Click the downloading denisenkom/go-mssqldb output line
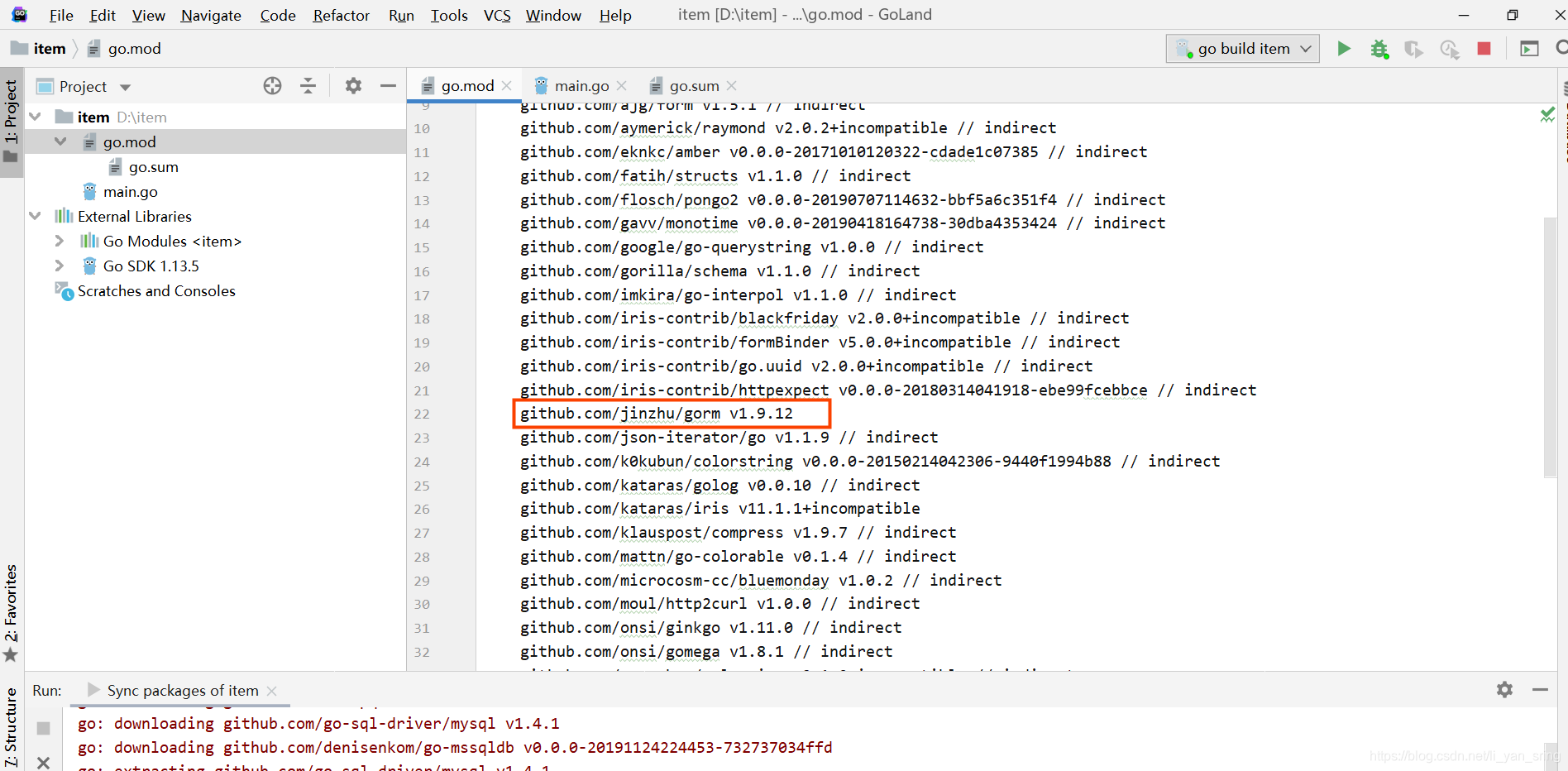The height and width of the screenshot is (771, 1568). coord(455,748)
